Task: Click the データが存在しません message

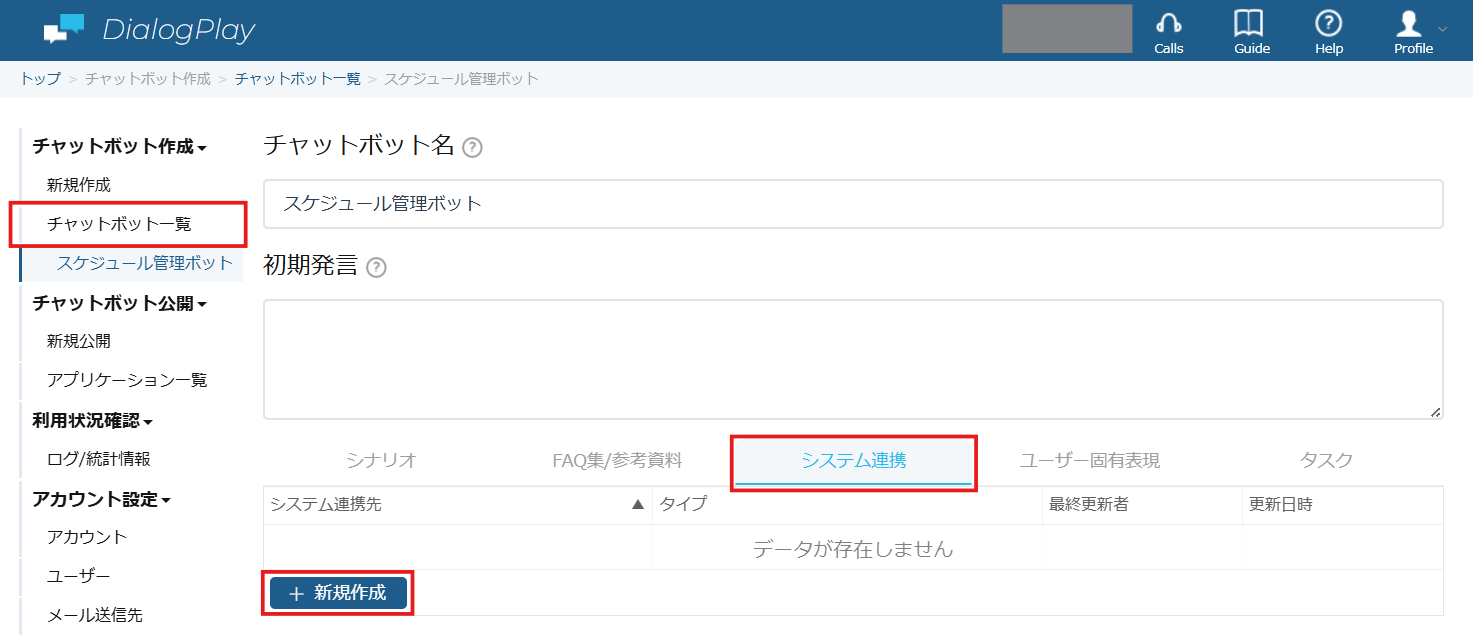Action: [853, 549]
